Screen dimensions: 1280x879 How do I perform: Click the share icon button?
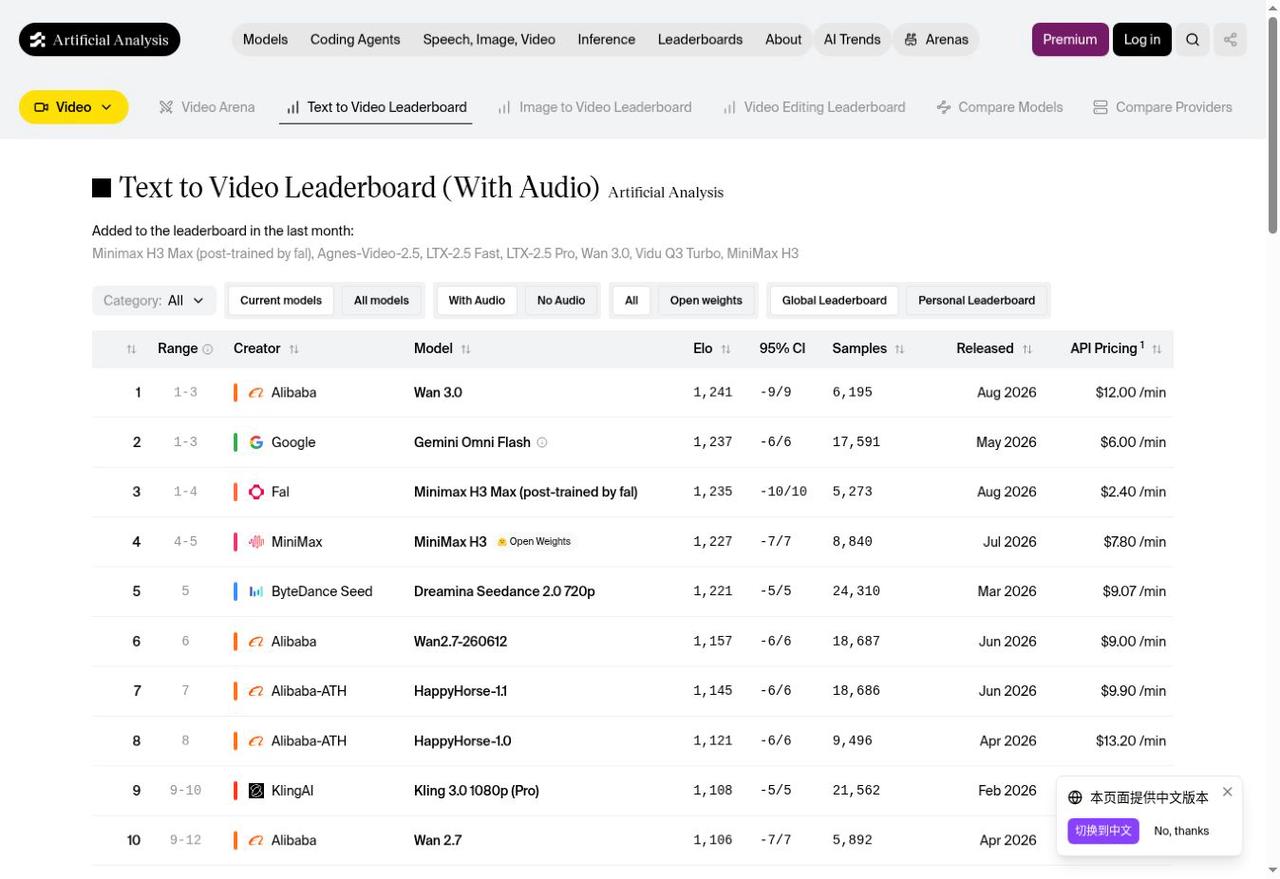coord(1230,40)
